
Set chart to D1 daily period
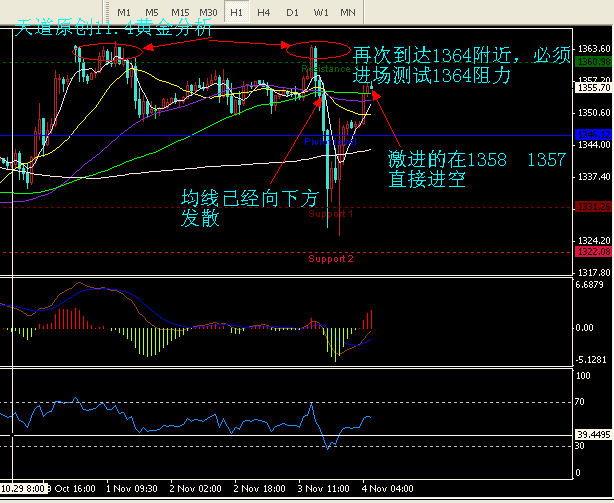point(291,11)
